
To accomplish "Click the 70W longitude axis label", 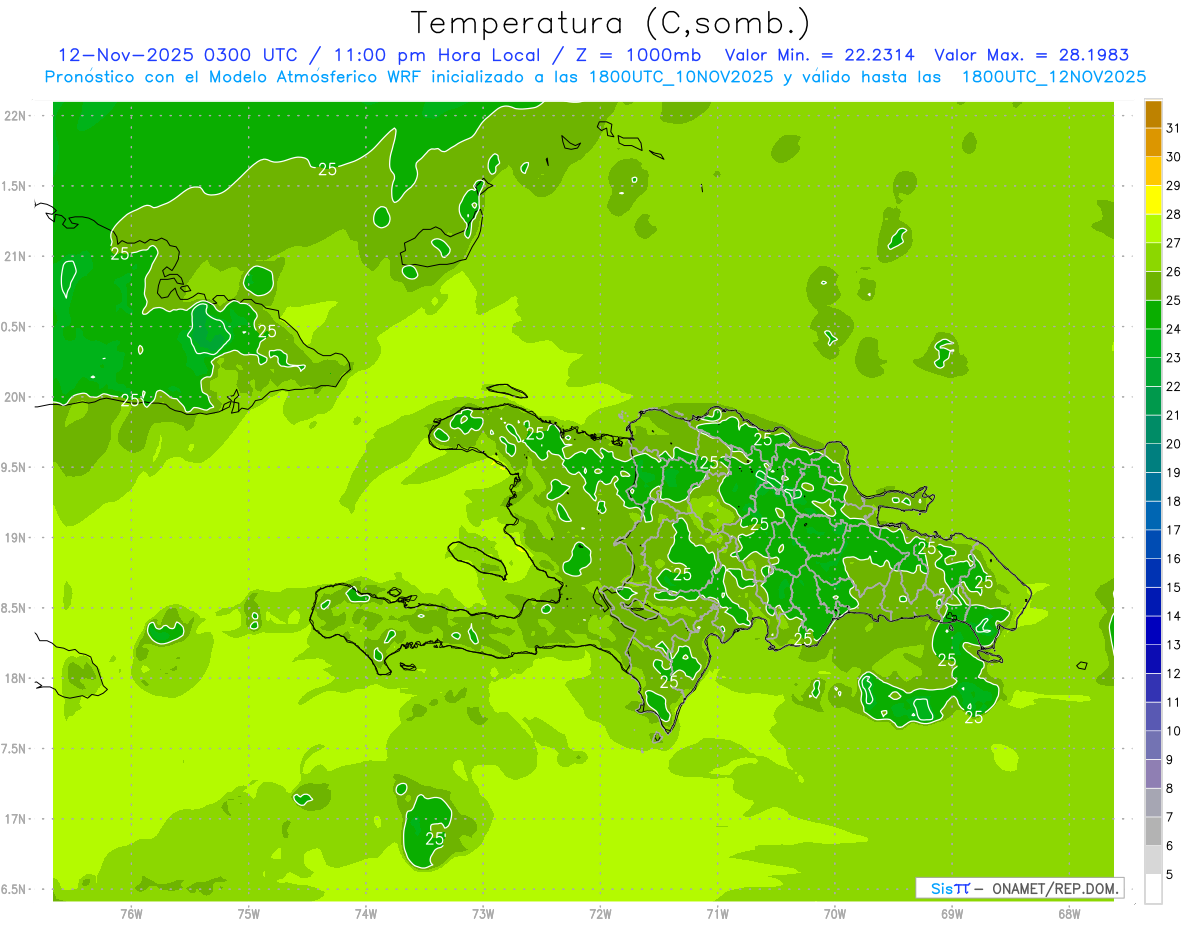I will pyautogui.click(x=835, y=913).
